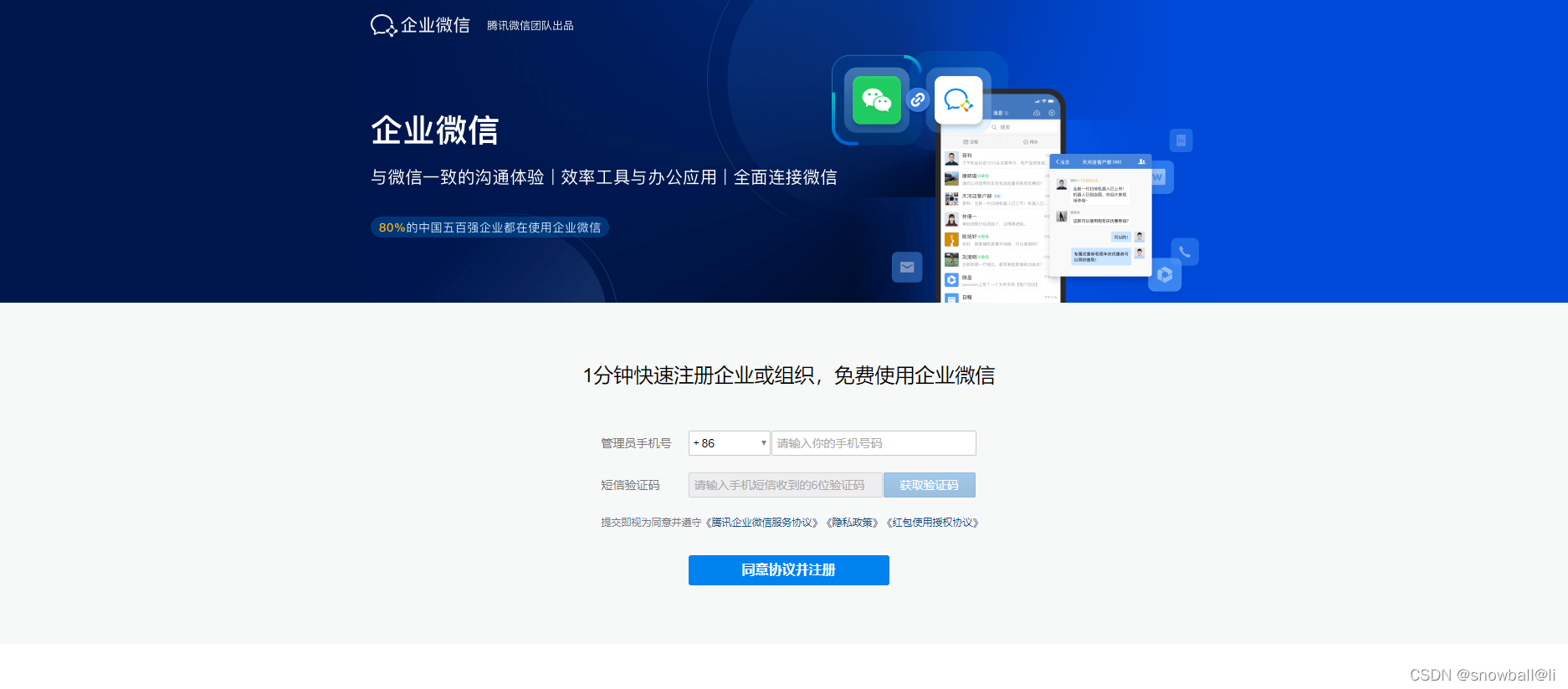
Task: Click the 80% 五百强企业 badge text
Action: [x=489, y=227]
